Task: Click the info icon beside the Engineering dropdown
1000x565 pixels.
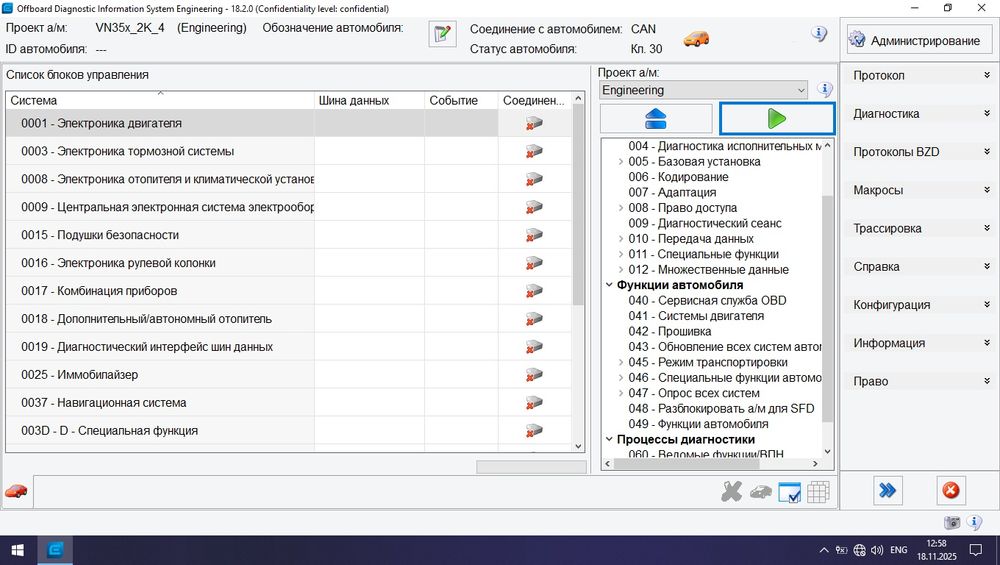Action: click(825, 89)
